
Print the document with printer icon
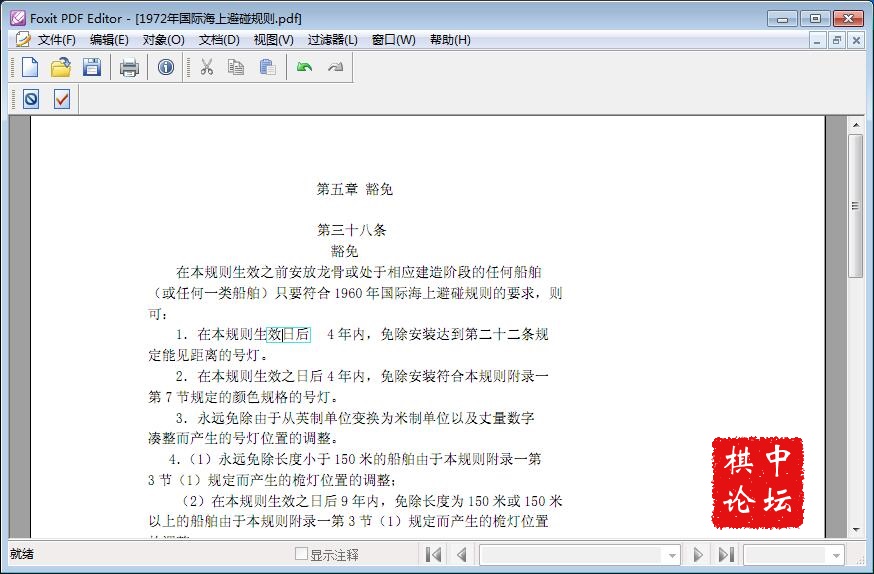click(x=129, y=67)
